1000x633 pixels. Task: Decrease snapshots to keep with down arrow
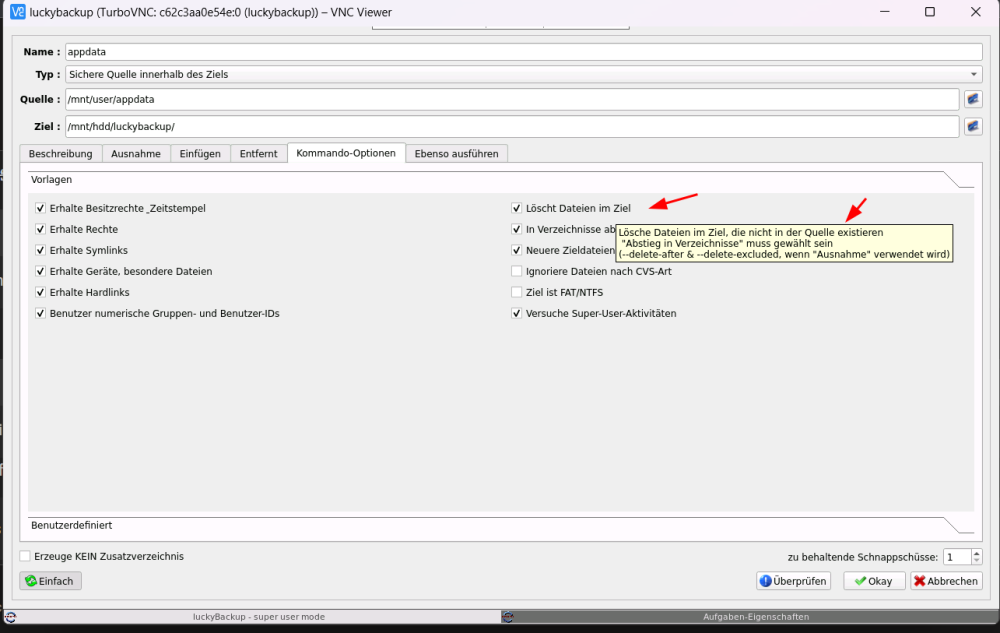[x=976, y=560]
